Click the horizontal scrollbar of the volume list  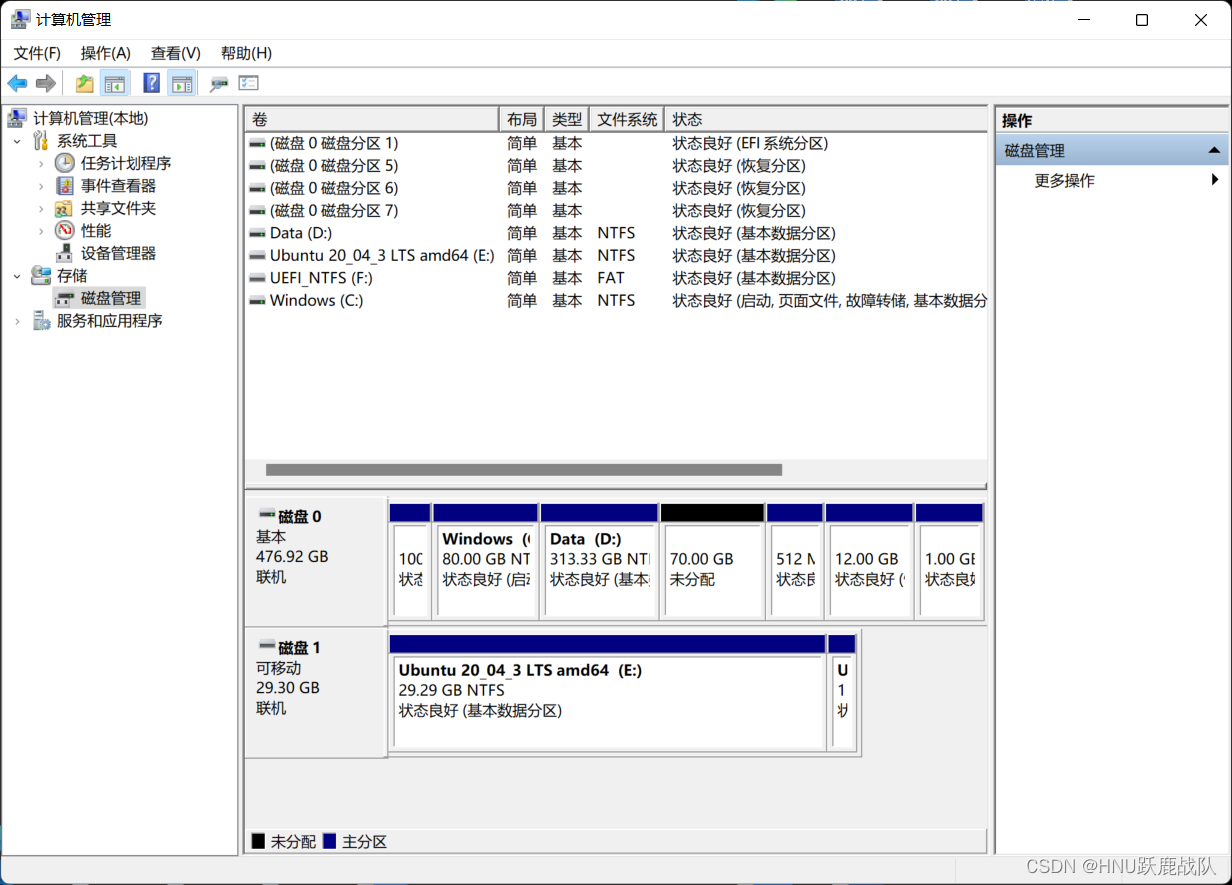point(524,470)
